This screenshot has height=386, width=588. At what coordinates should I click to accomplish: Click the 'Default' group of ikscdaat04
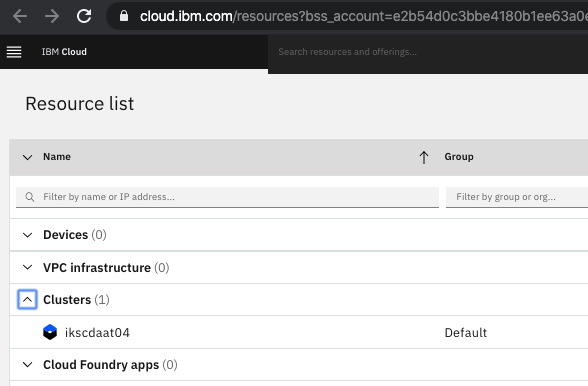[x=466, y=333]
